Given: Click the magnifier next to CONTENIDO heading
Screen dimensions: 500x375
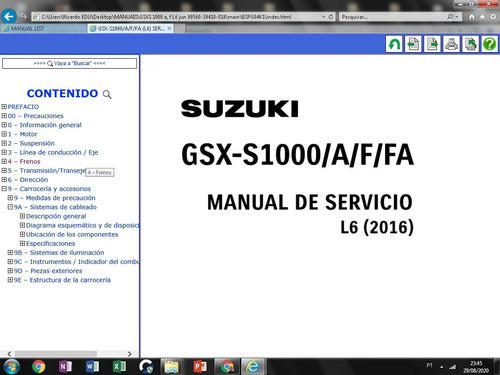Looking at the screenshot, I should pos(107,94).
